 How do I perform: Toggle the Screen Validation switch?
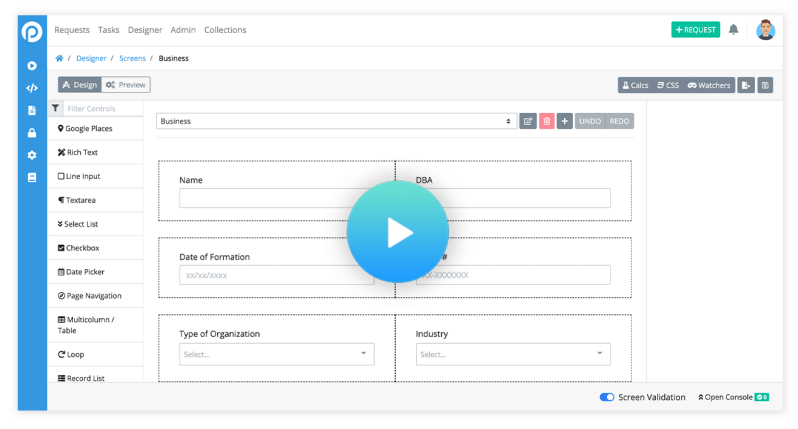pos(607,397)
